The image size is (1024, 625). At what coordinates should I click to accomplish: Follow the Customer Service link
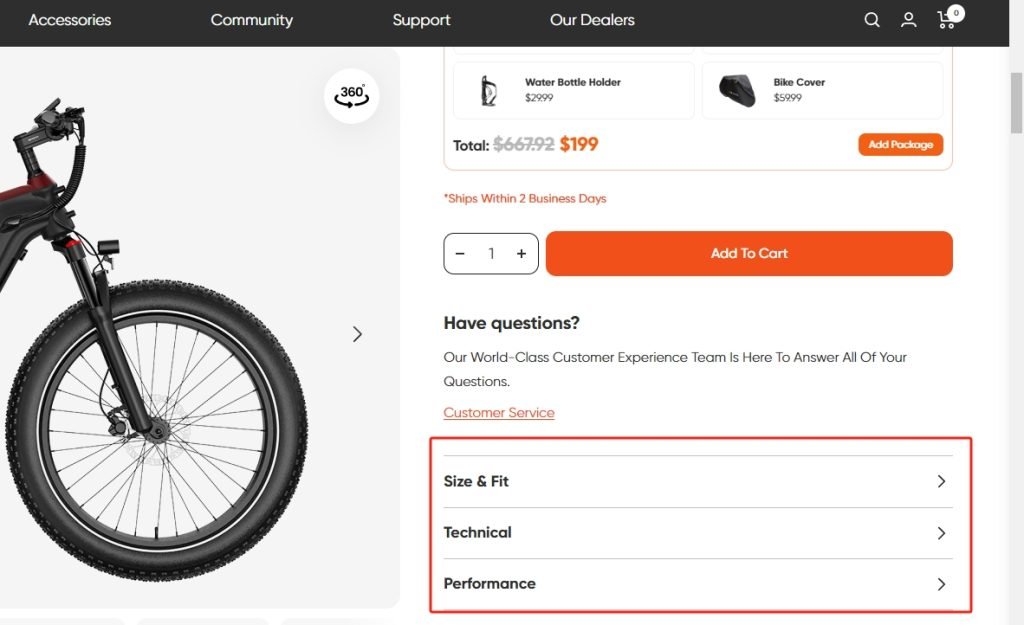click(x=499, y=412)
